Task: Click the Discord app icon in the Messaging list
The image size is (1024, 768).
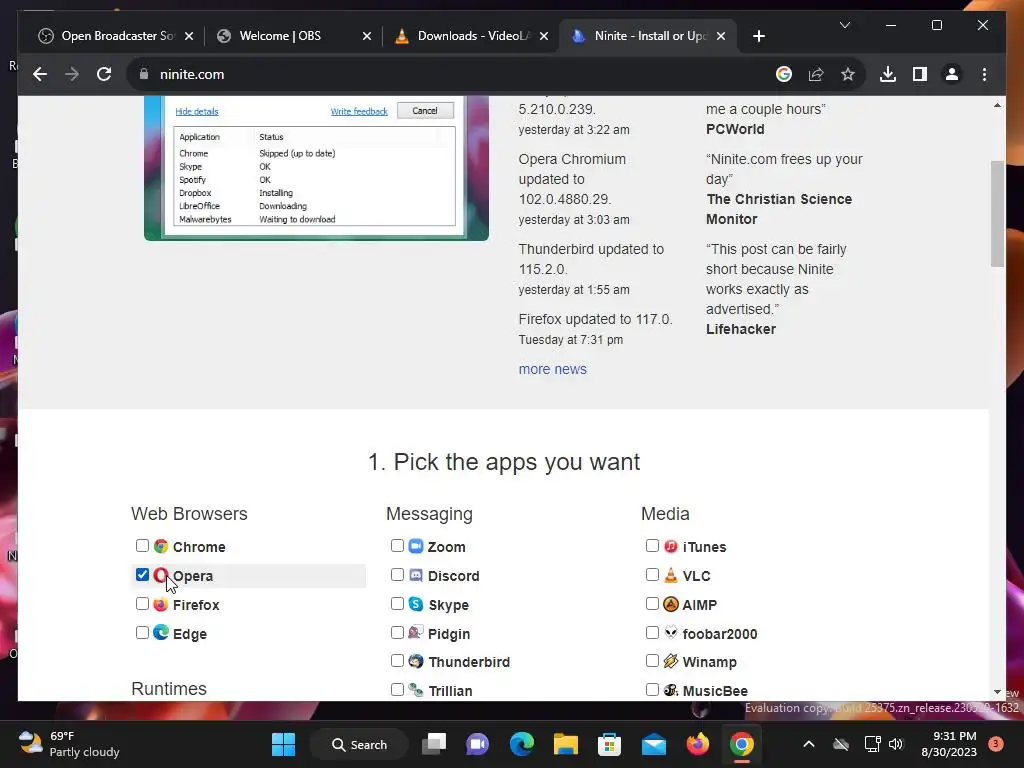Action: tap(416, 575)
